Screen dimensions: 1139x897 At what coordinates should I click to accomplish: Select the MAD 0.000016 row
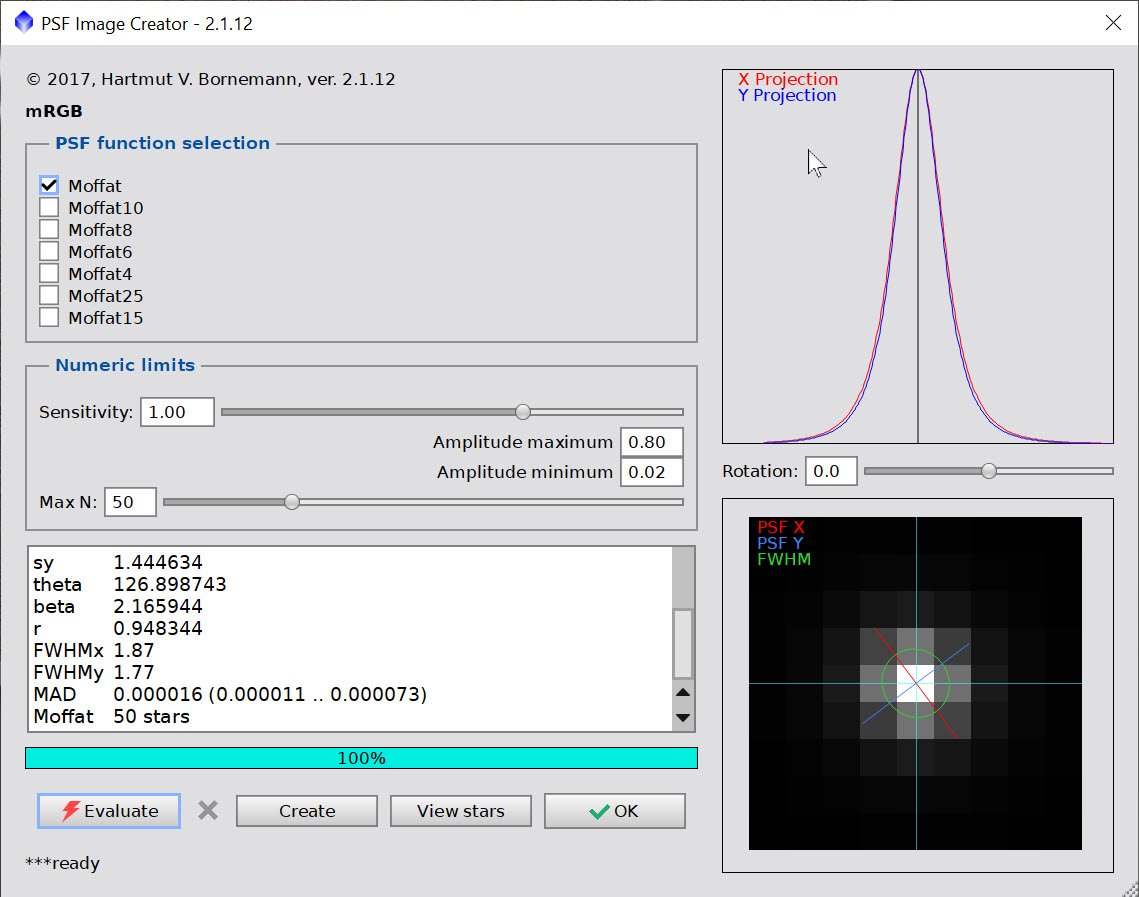(x=352, y=694)
